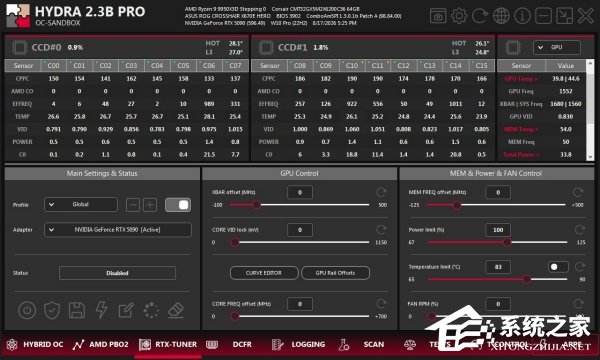Switch to compact view with the shrink-arrow icon
This screenshot has width=600, height=360.
564,16
